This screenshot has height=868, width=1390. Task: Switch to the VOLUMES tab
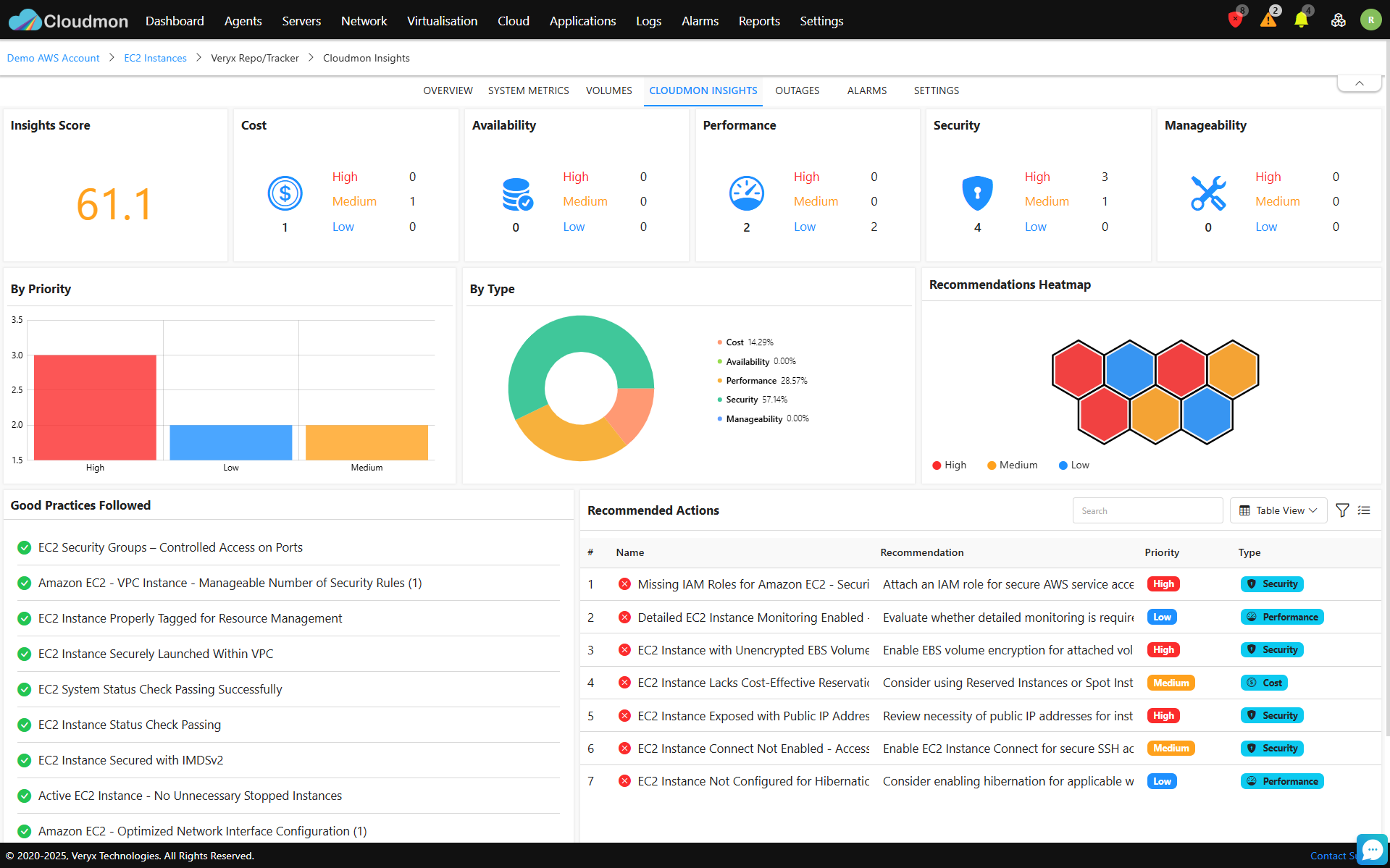(x=608, y=90)
